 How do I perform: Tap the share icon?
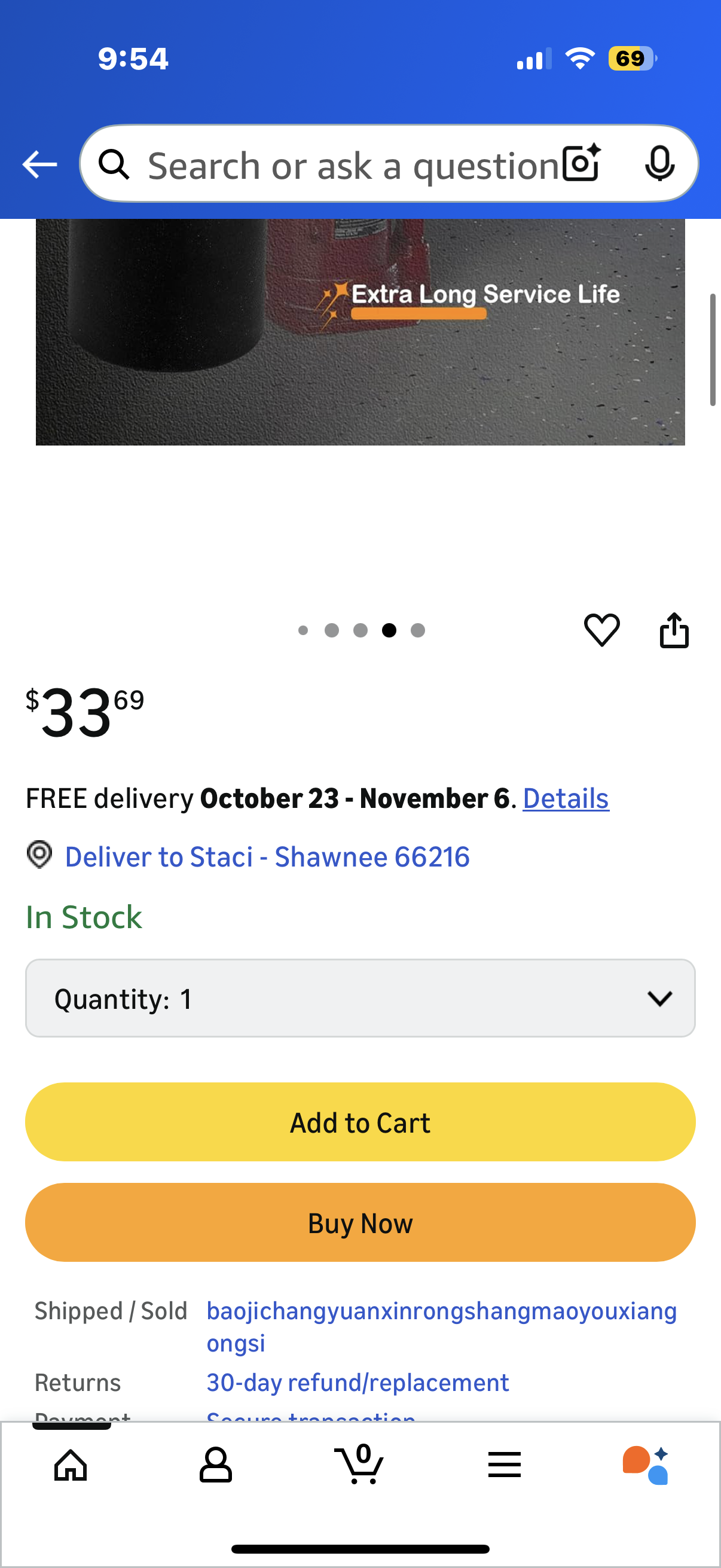click(x=674, y=629)
